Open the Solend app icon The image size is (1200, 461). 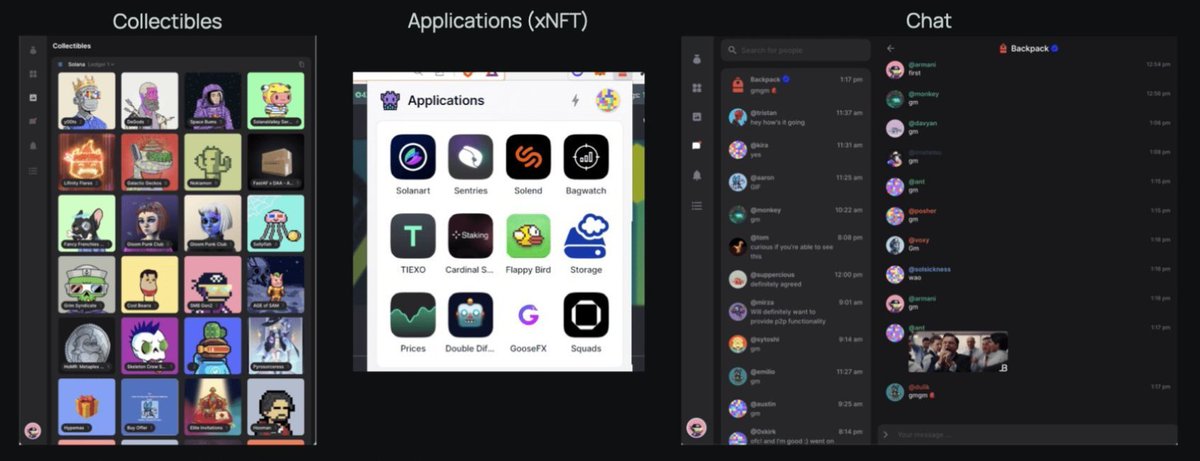[528, 157]
